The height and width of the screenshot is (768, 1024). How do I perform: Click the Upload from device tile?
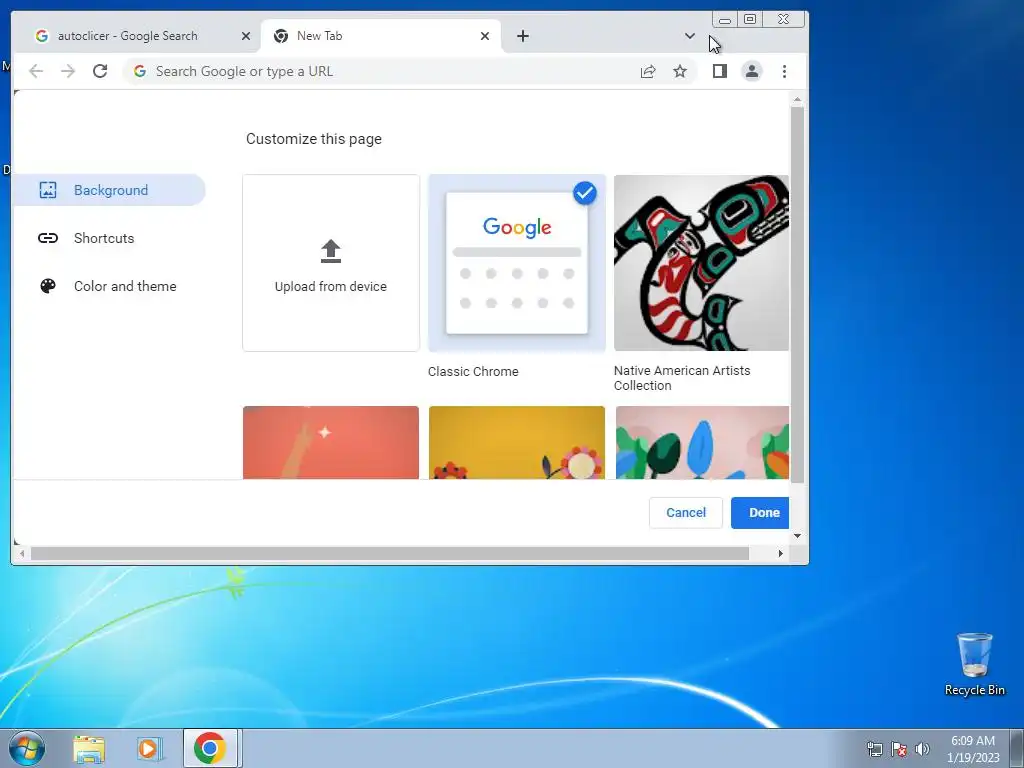[x=331, y=263]
